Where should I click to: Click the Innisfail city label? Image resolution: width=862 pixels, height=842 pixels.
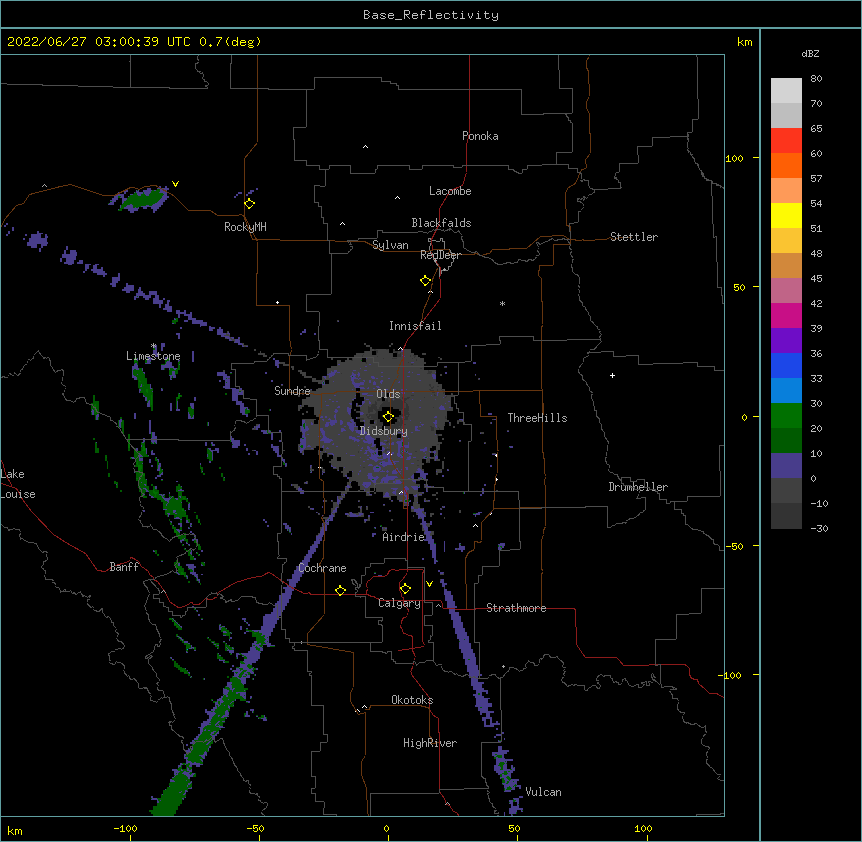tap(415, 326)
